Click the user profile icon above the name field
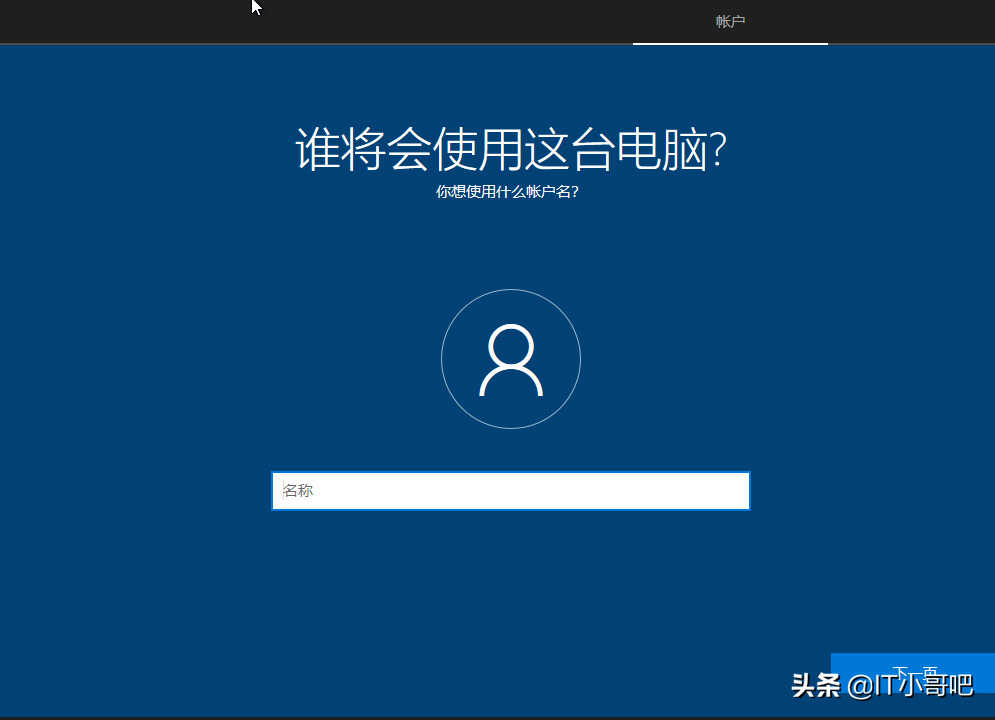Image resolution: width=995 pixels, height=720 pixels. coord(510,359)
